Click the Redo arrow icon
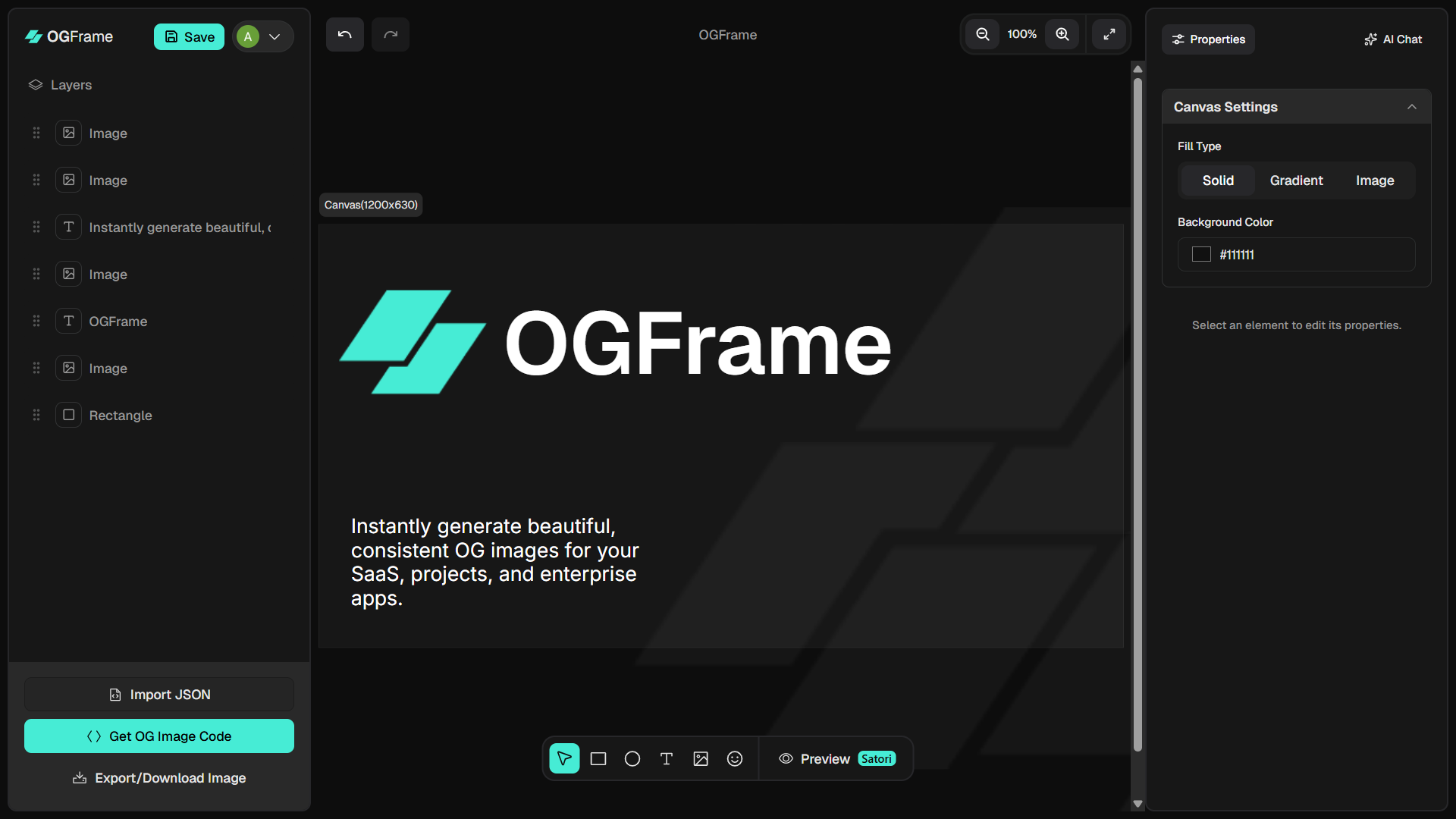 point(390,34)
